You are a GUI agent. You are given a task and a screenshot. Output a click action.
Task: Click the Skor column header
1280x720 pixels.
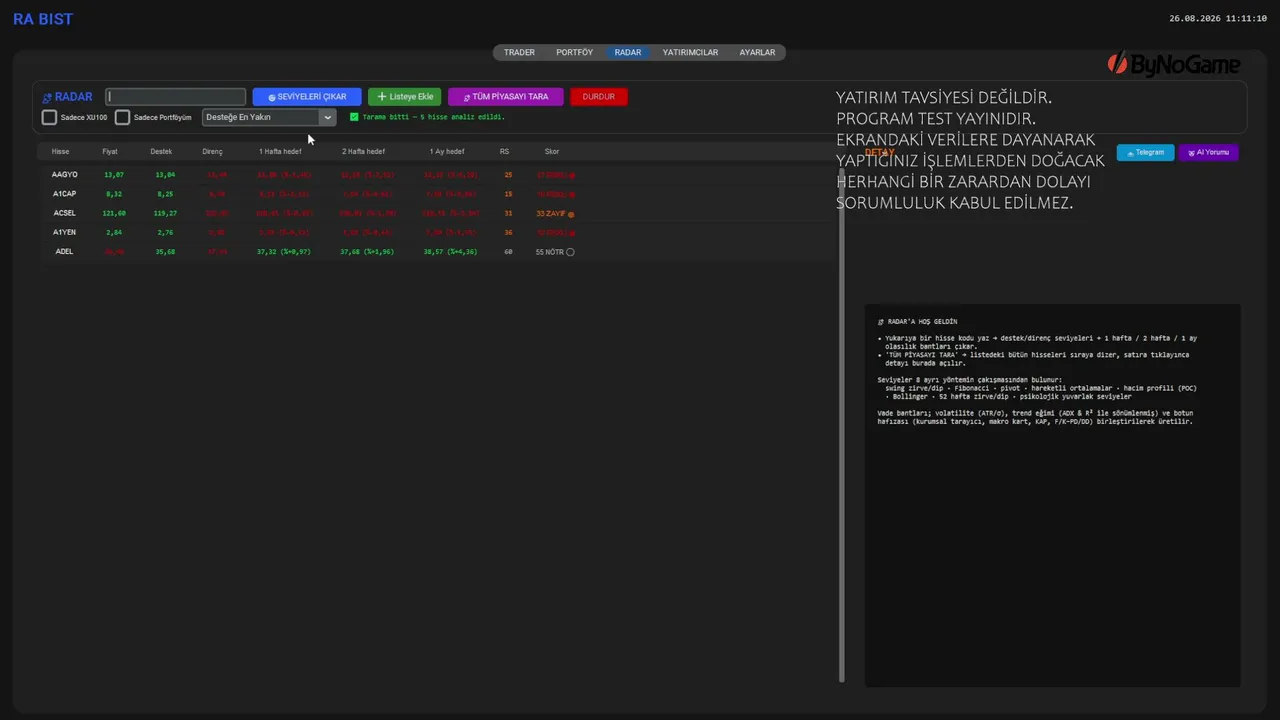[x=552, y=152]
